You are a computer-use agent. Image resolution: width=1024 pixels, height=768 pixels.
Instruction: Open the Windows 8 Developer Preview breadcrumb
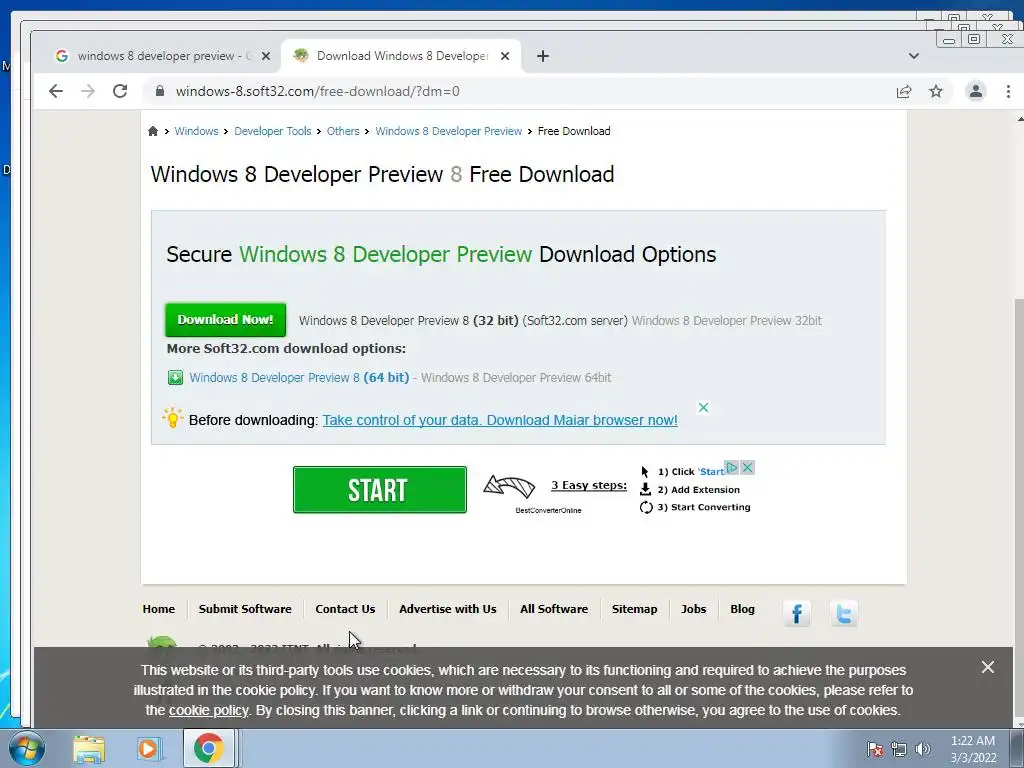click(449, 131)
